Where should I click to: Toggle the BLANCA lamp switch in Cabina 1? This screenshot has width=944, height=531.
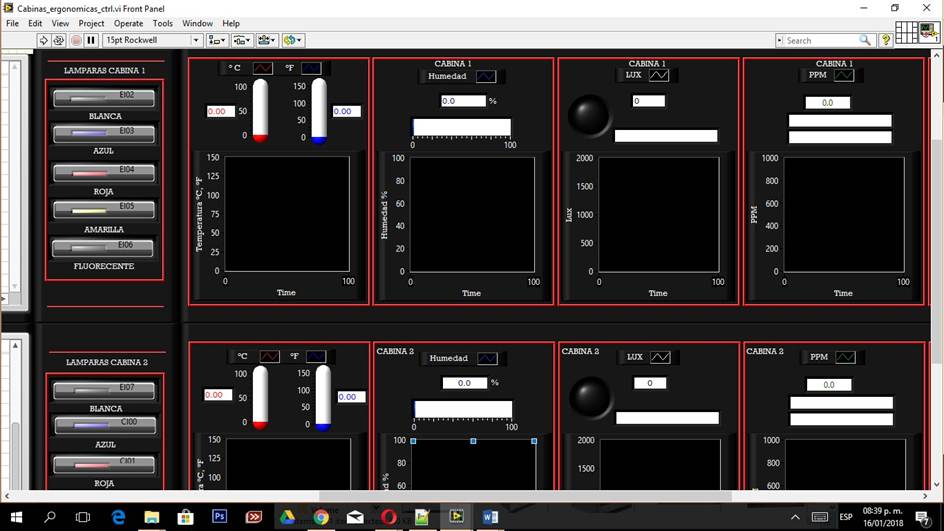[x=104, y=98]
